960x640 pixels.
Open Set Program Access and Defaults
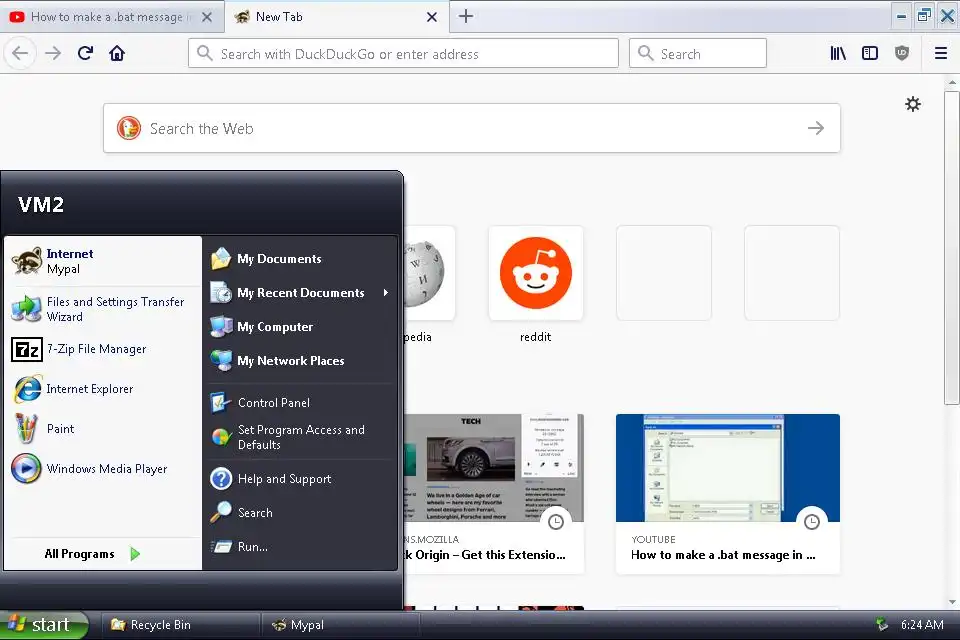300,437
